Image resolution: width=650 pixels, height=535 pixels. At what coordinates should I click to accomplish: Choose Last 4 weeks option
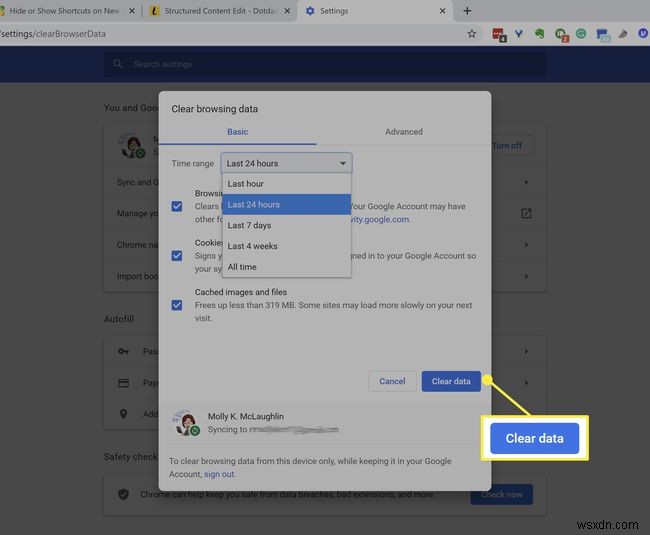286,246
